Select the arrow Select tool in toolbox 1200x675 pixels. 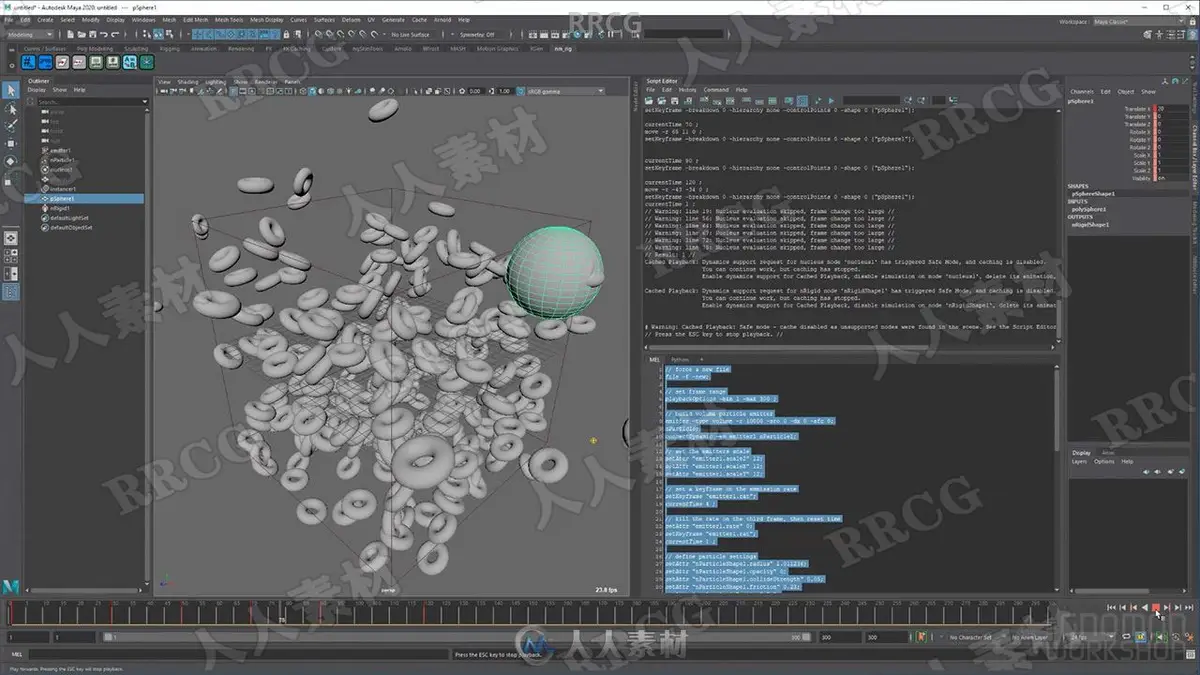[x=11, y=90]
